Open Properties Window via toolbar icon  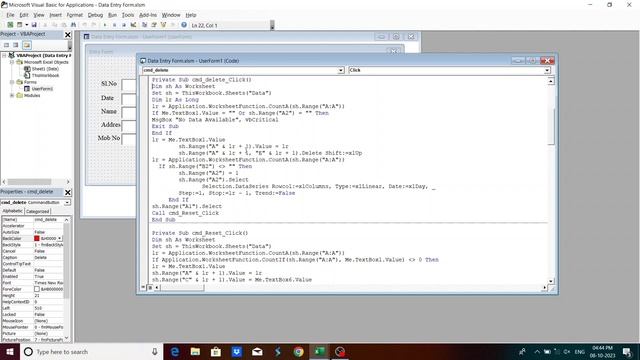click(x=154, y=25)
